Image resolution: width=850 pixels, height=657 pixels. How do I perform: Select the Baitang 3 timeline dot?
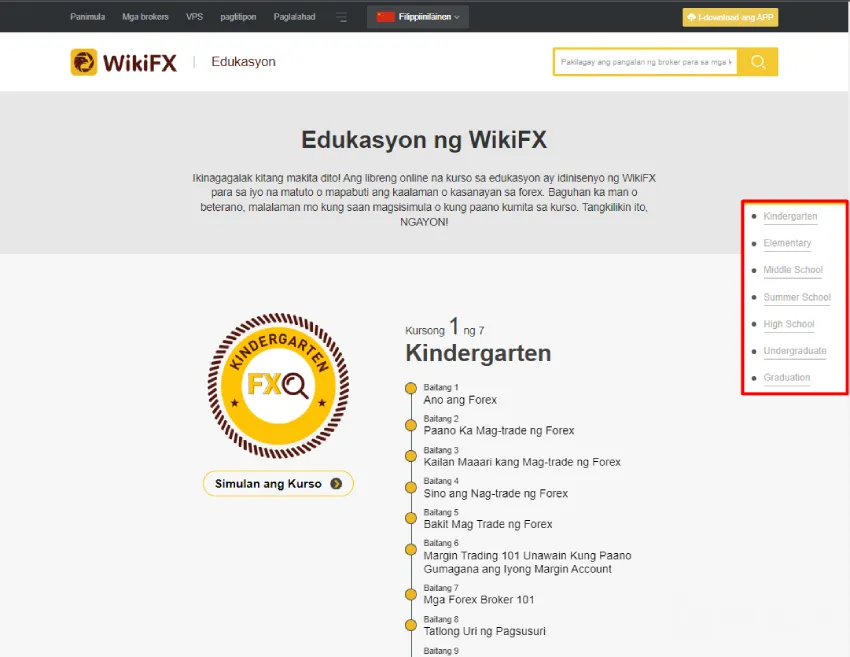(x=411, y=456)
